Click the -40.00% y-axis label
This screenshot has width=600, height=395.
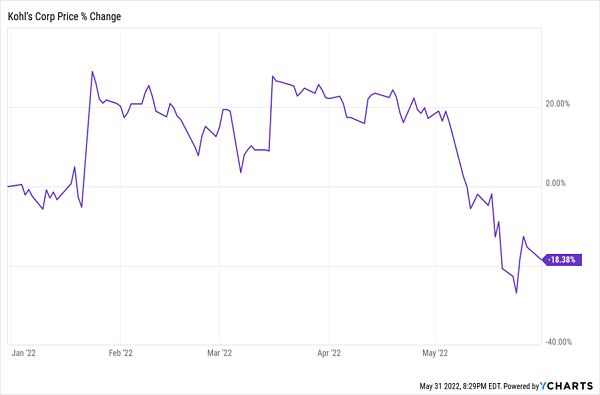point(558,342)
